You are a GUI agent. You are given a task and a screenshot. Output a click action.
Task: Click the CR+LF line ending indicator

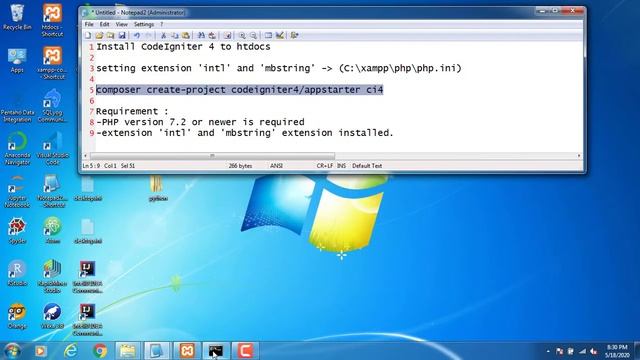[x=324, y=166]
